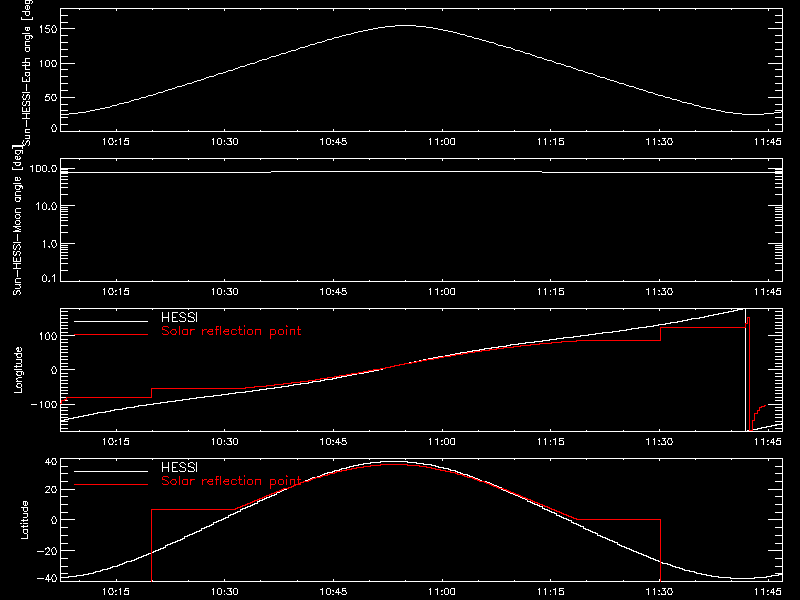Viewport: 800px width, 600px height.
Task: Click the 100 tick on Longitude axis
Action: (48, 336)
